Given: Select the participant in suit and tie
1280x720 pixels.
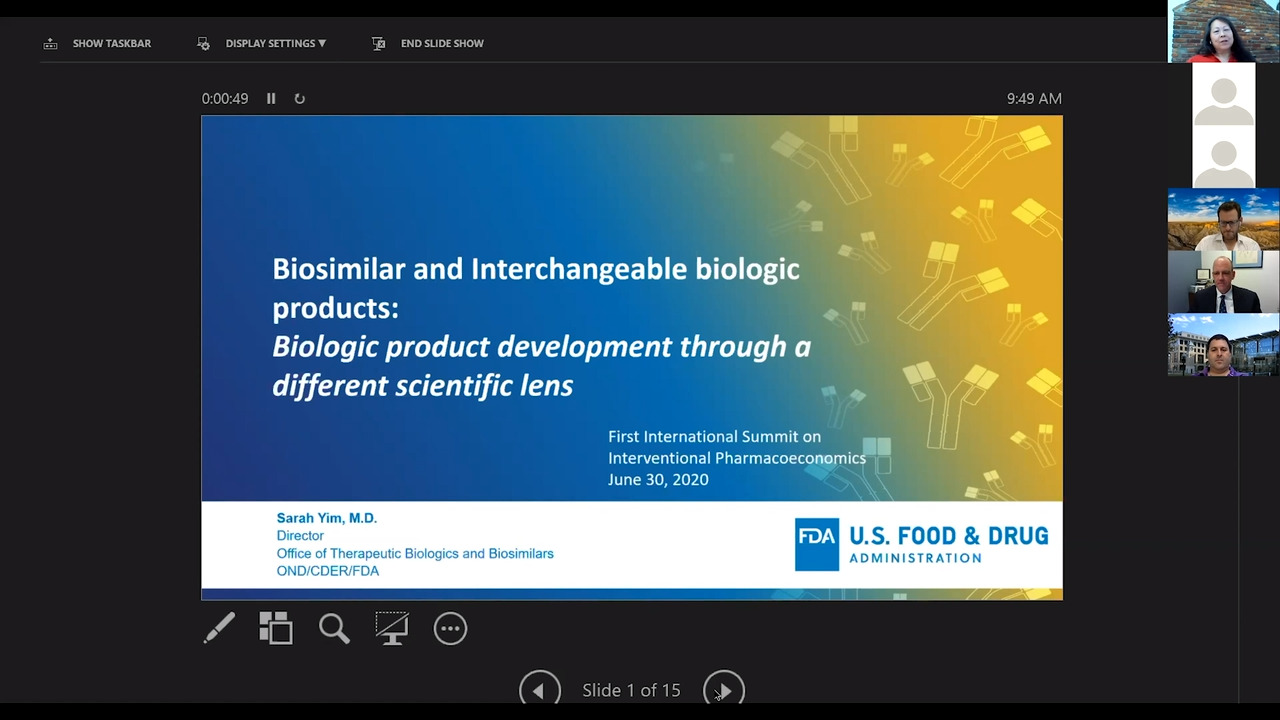Looking at the screenshot, I should click(1223, 283).
